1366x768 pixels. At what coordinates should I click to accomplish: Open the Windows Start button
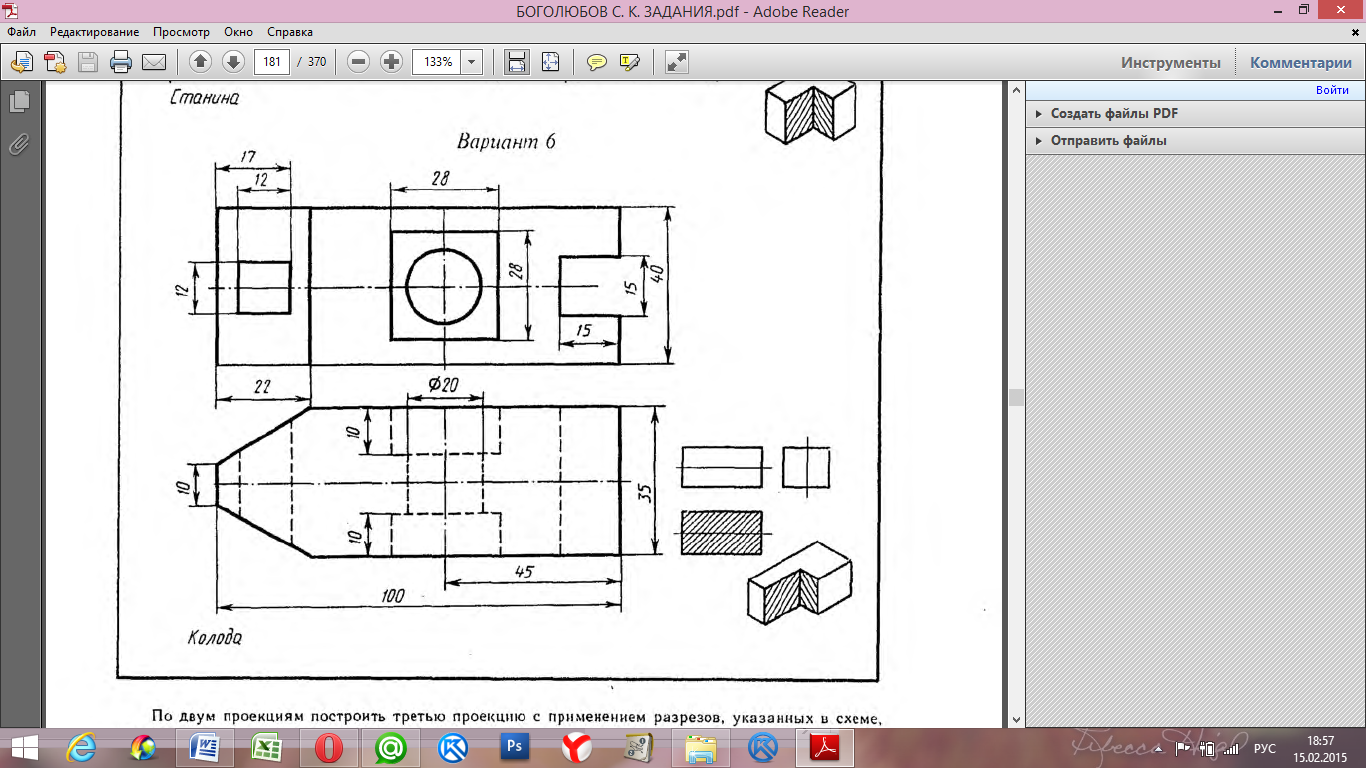click(x=24, y=748)
